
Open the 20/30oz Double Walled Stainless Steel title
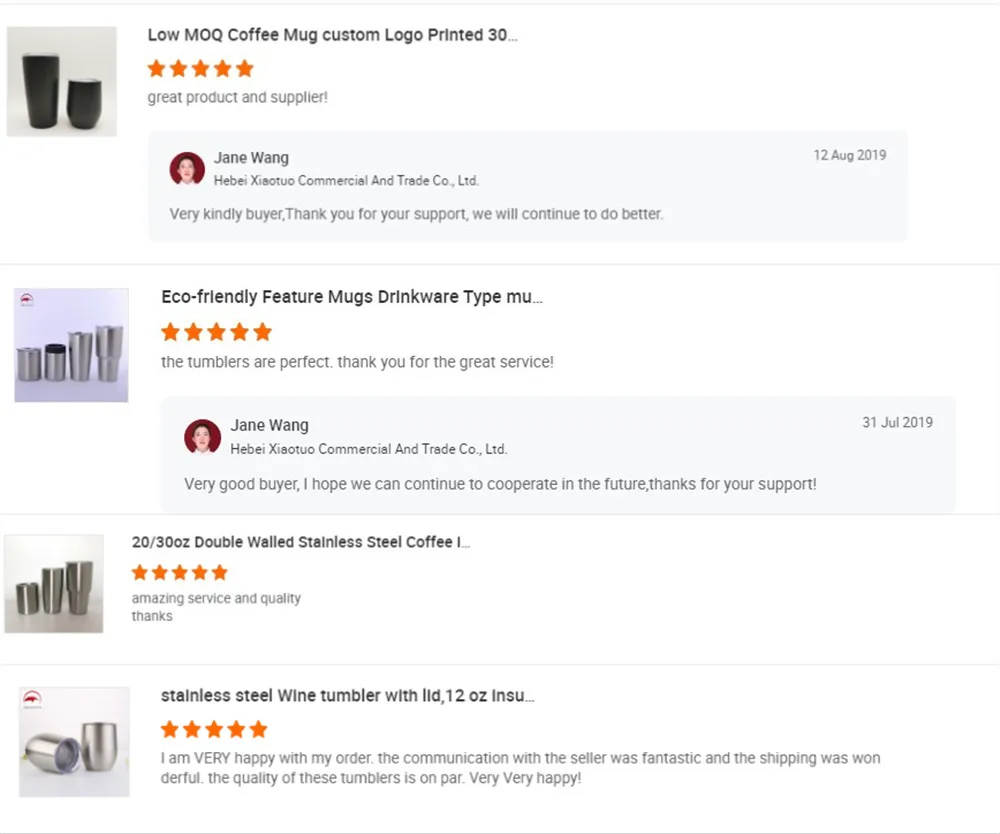(x=300, y=542)
